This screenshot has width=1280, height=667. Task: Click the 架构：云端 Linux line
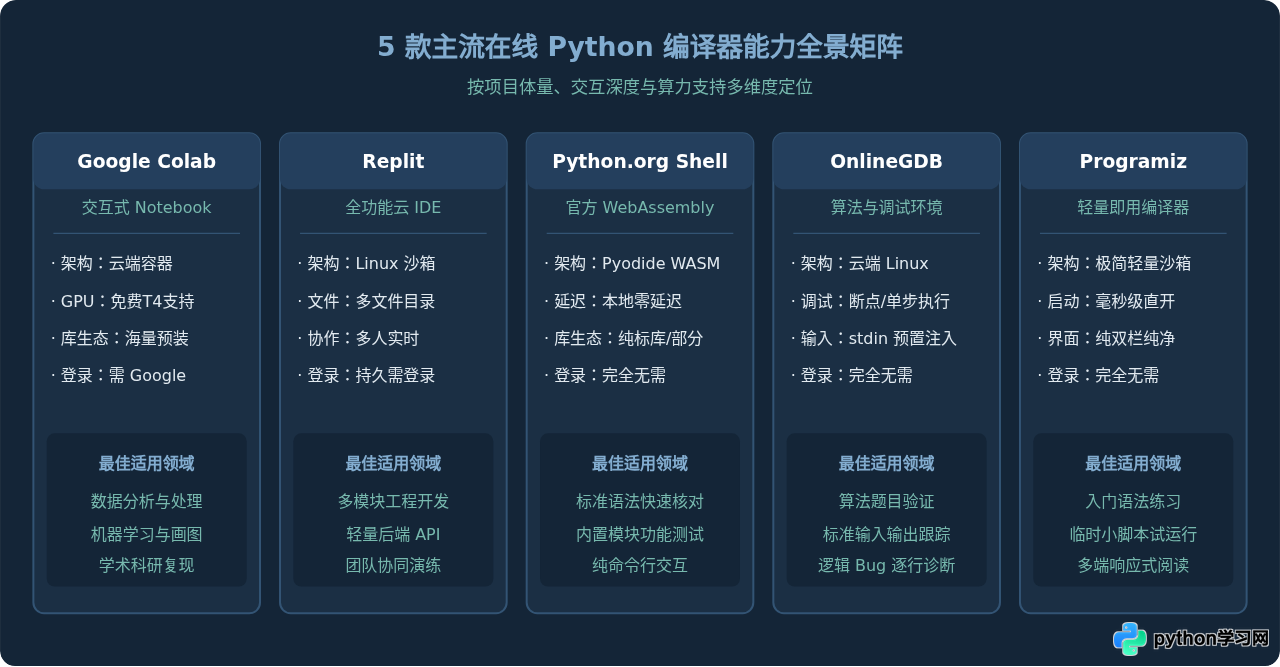coord(860,264)
